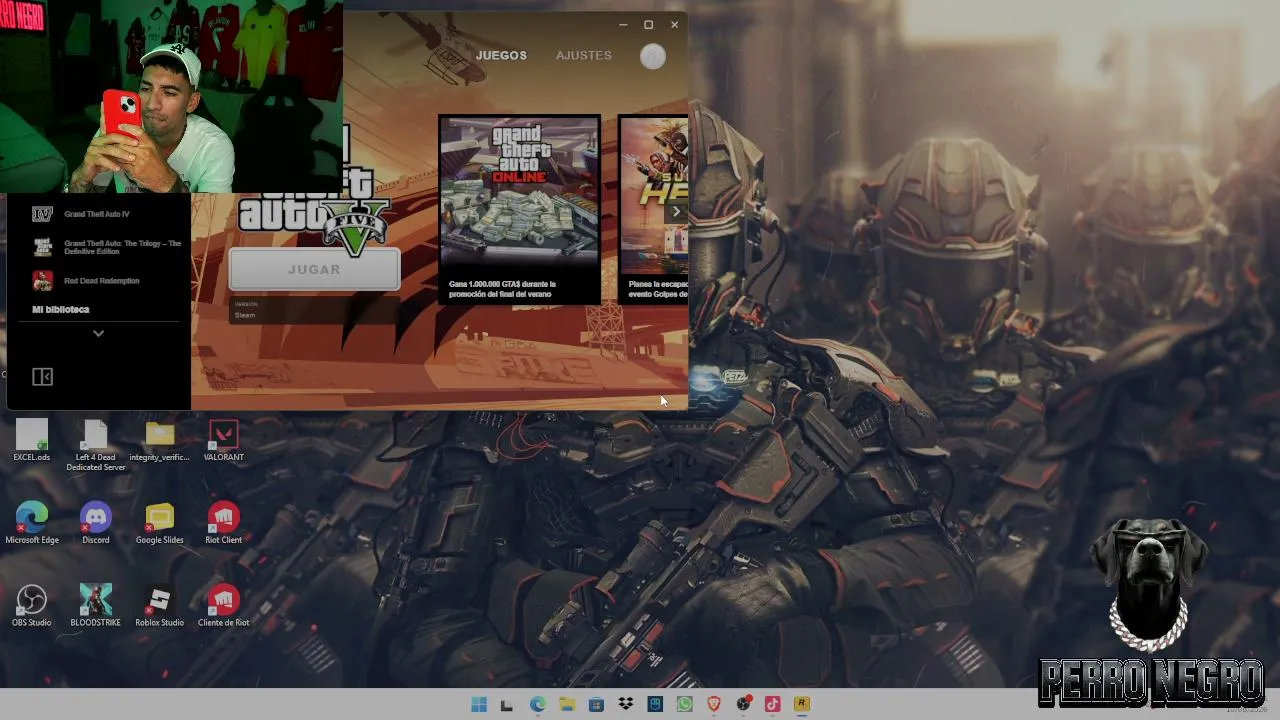
Task: Expand the chevron below Mi biblioteca
Action: pos(98,334)
